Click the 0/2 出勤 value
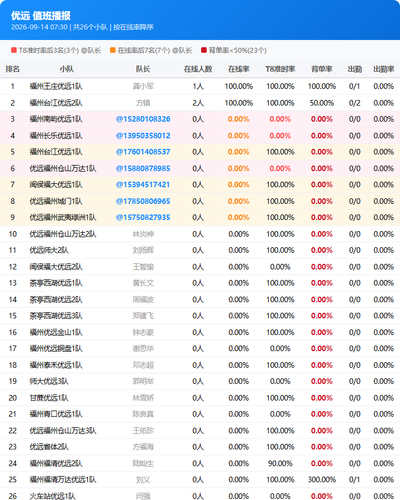The image size is (400, 500). [x=355, y=103]
